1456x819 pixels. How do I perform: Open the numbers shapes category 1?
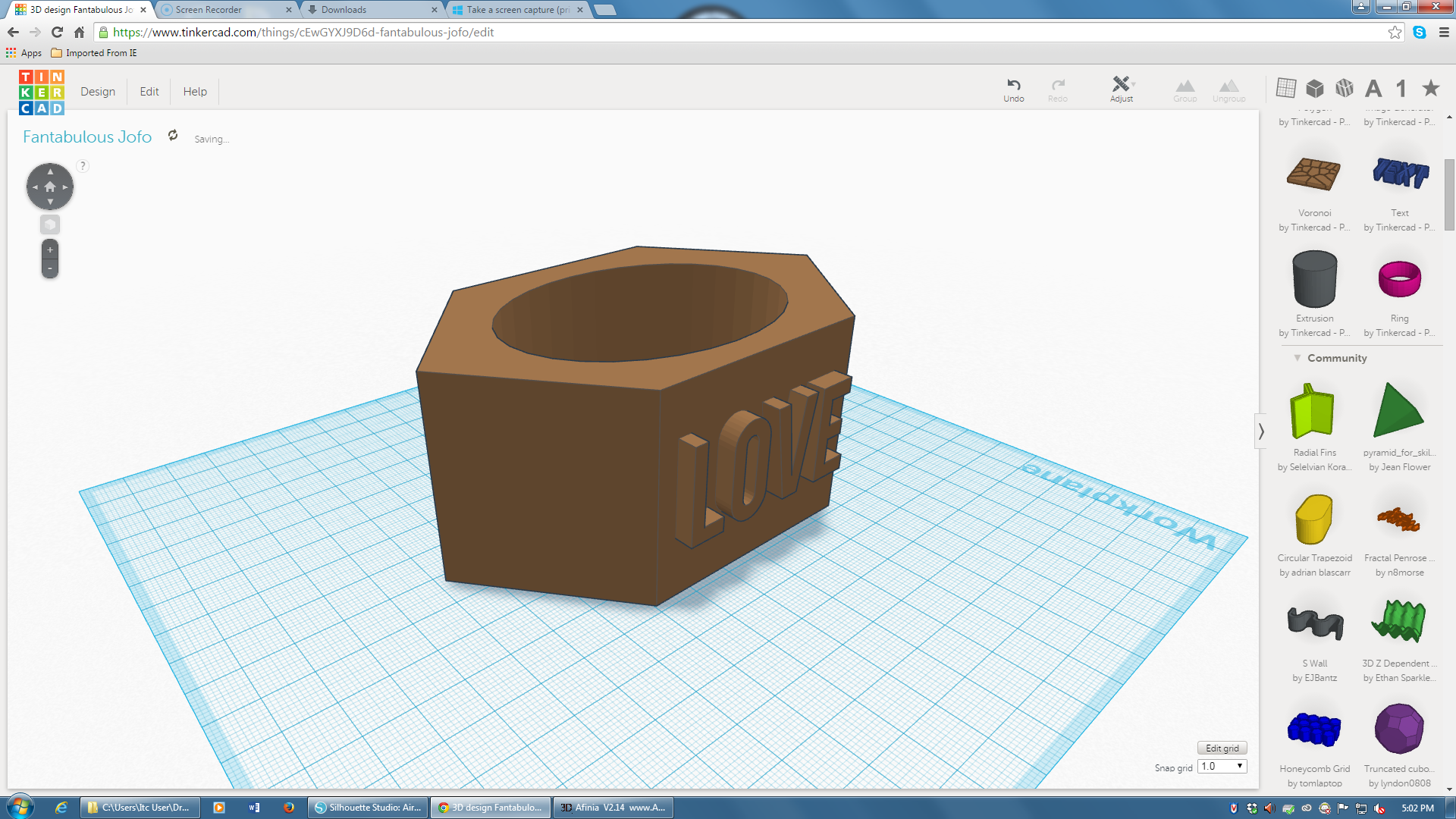1401,89
